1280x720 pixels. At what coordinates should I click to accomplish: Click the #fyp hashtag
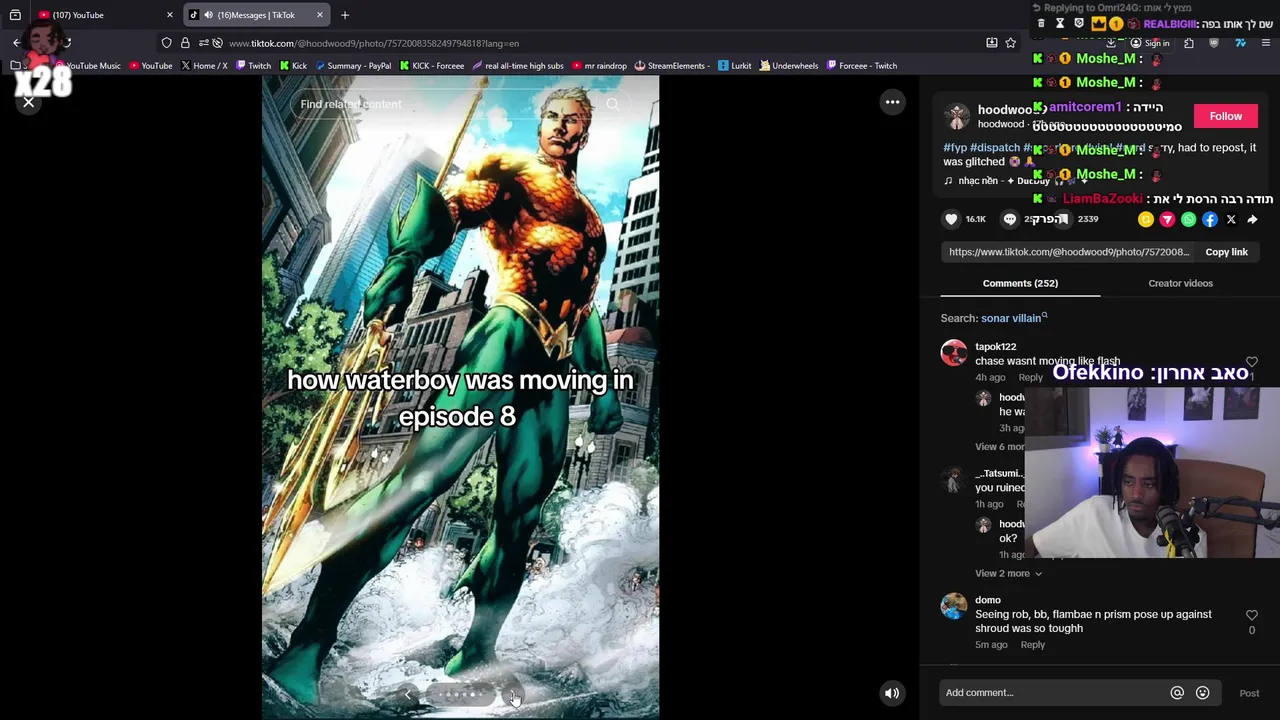954,147
